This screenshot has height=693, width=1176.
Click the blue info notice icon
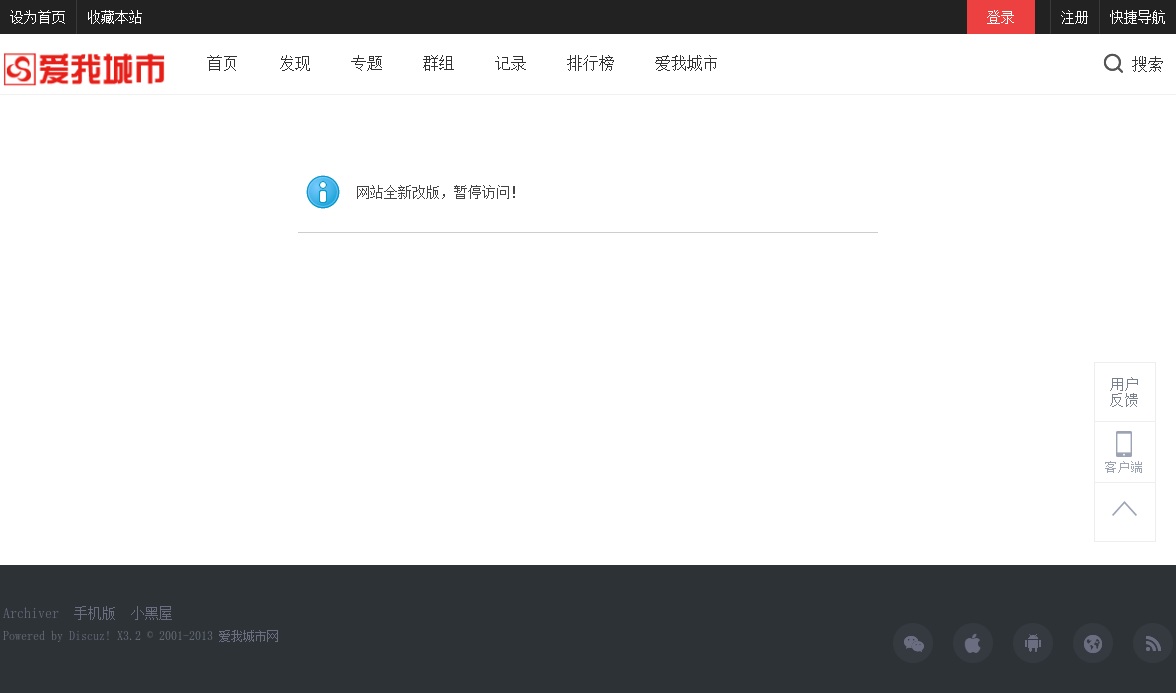pyautogui.click(x=323, y=192)
